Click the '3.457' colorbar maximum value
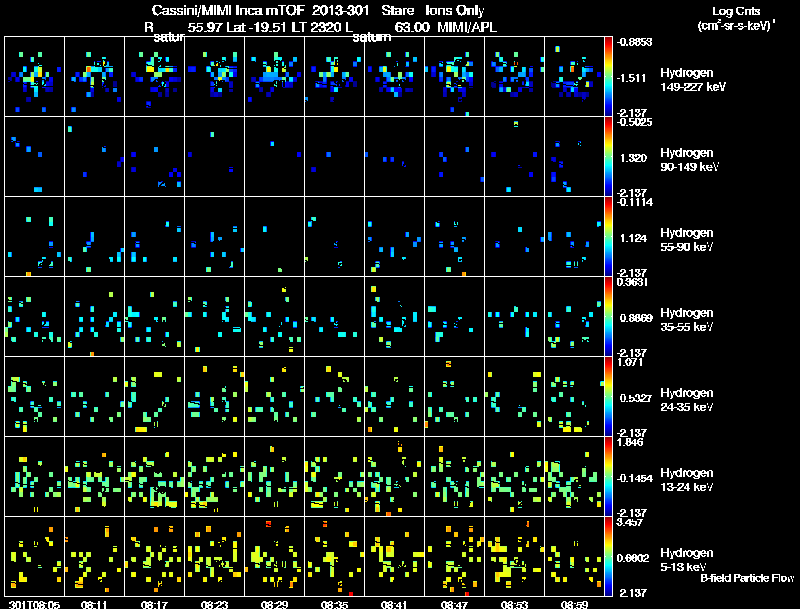 630,522
